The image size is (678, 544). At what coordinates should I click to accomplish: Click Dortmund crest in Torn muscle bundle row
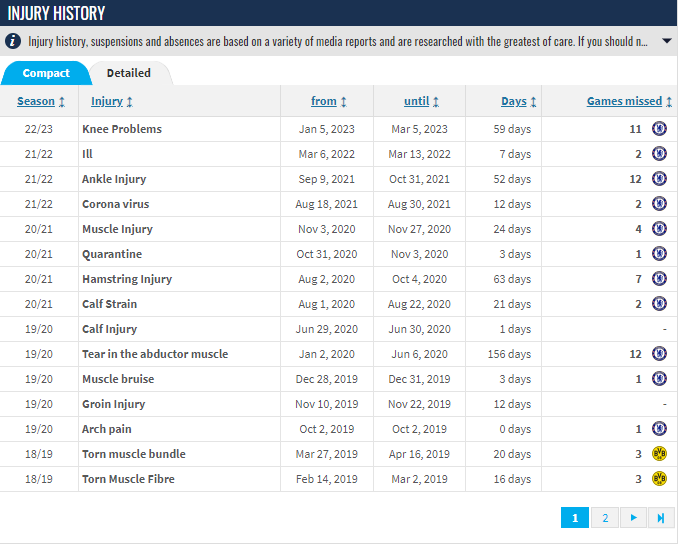659,454
